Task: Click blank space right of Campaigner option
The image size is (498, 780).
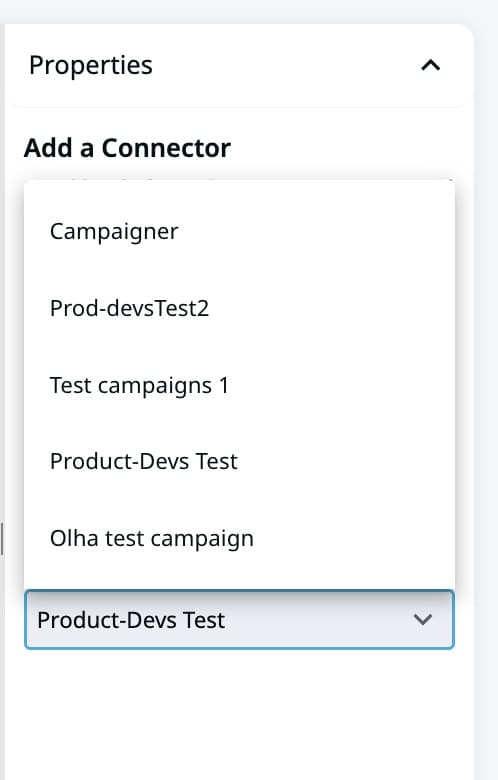Action: tap(316, 232)
